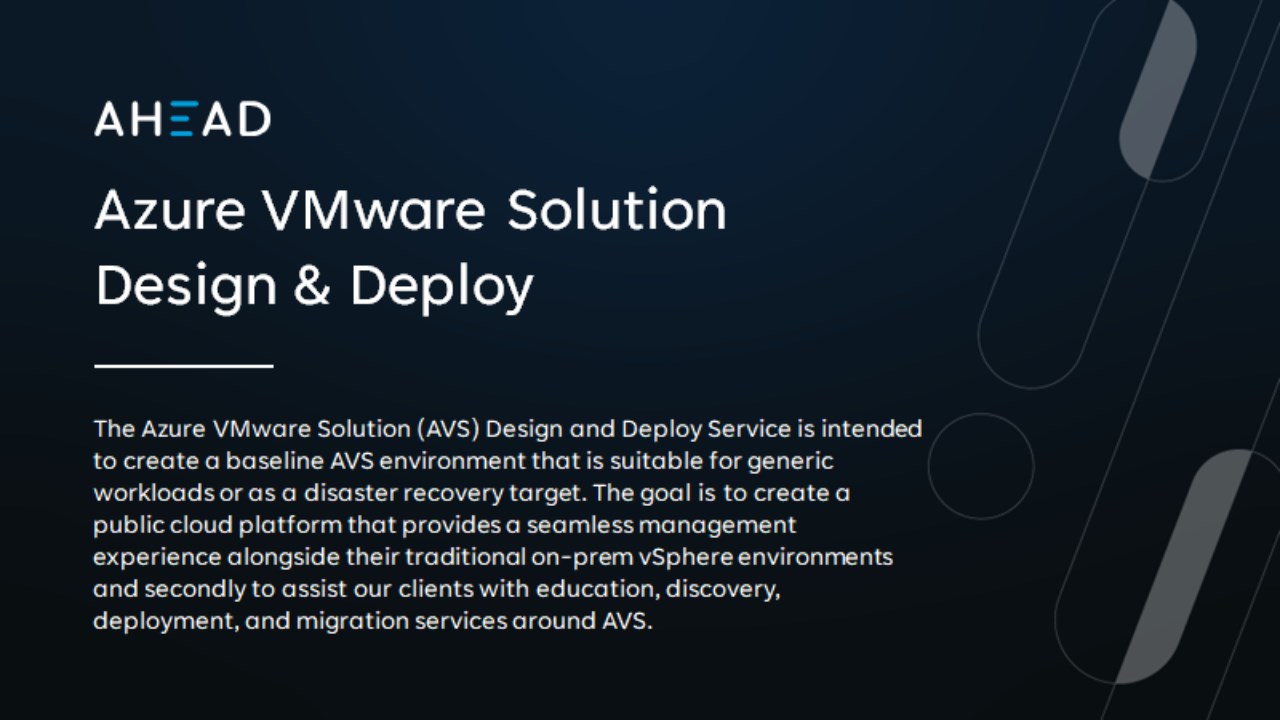Click the line starting "public cloud platform"
Image resolution: width=1280 pixels, height=720 pixels.
445,525
